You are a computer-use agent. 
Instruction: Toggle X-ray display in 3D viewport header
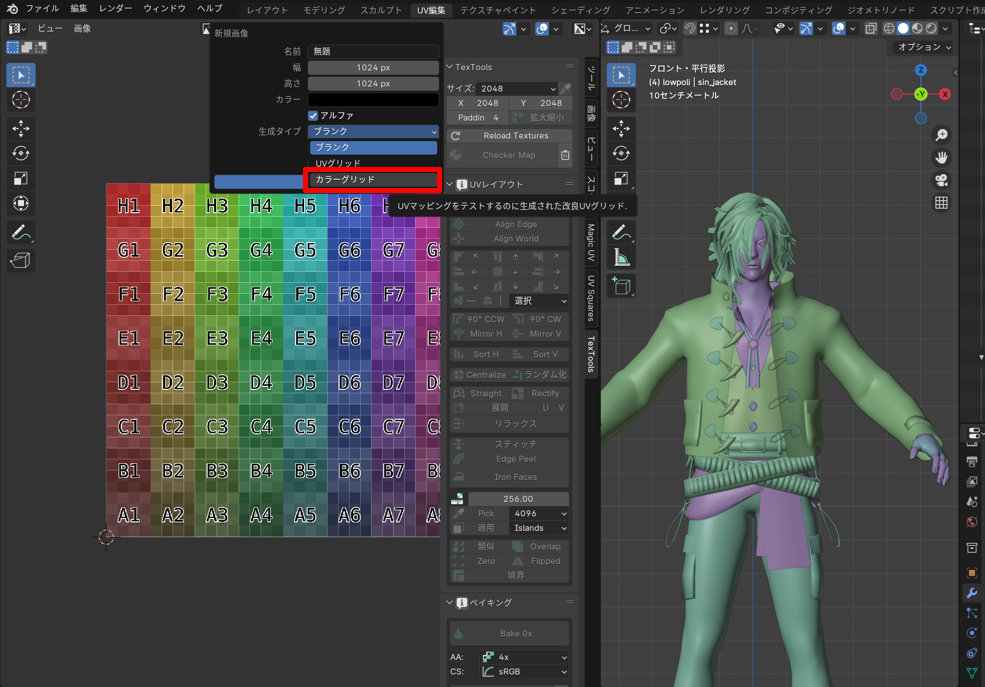point(871,29)
